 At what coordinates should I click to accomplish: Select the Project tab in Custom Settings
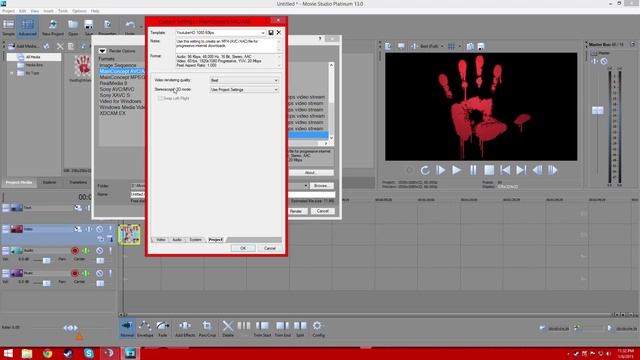[216, 240]
